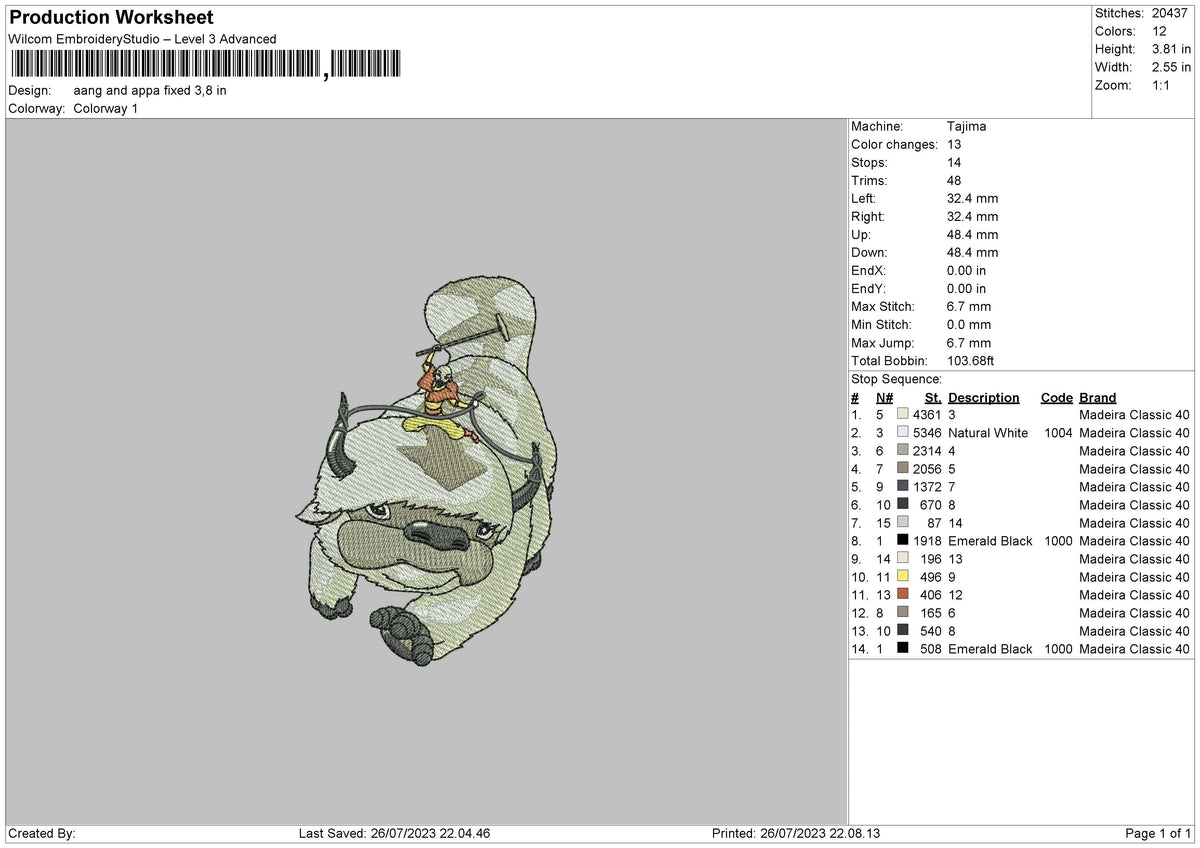Screen dimensions: 1200x848
Task: Select the cream swatch in stop 1 row
Action: click(x=903, y=415)
